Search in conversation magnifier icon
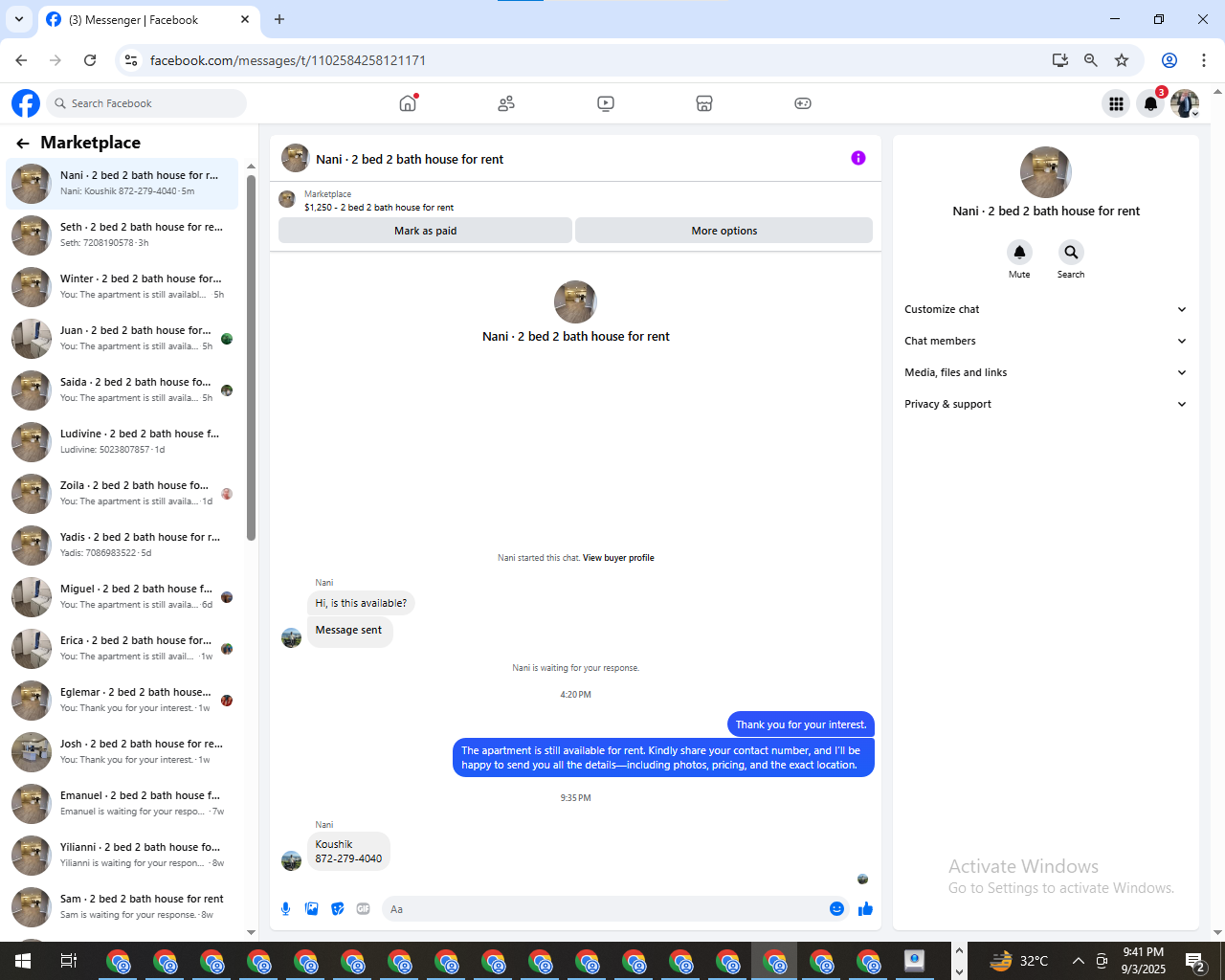This screenshot has height=980, width=1225. (1071, 252)
